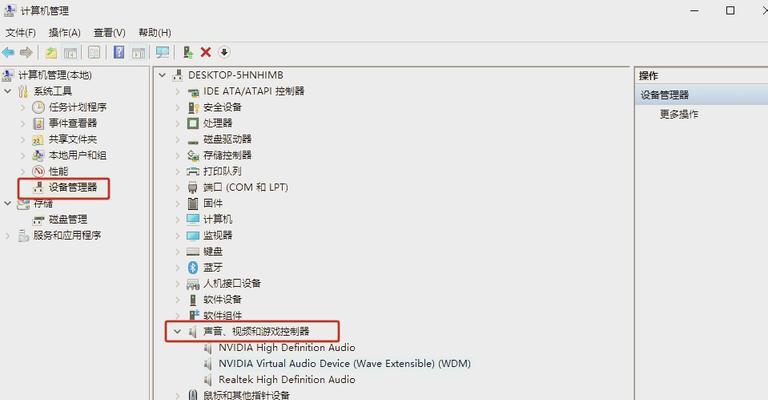The height and width of the screenshot is (400, 768).
Task: Click the blue Help question-mark toolbar icon
Action: 119,52
